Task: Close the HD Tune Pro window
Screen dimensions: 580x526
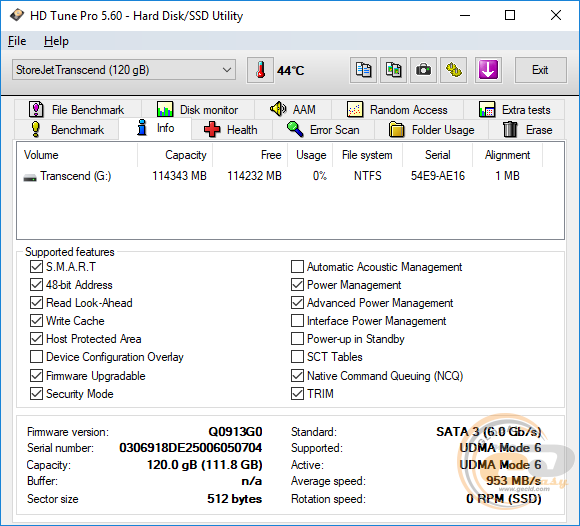Action: coord(556,16)
